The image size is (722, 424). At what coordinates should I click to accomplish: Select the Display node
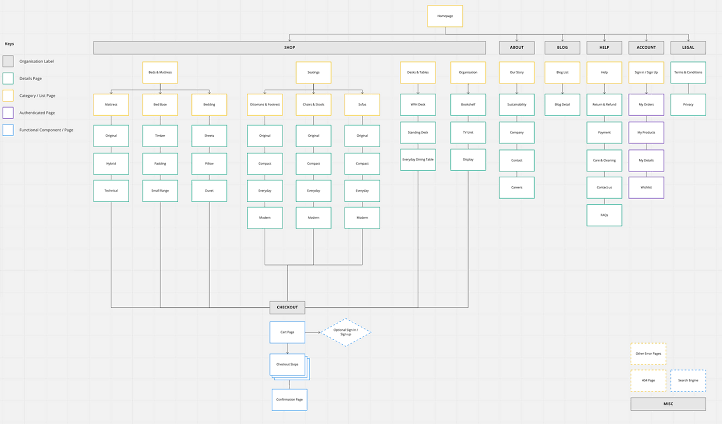coord(468,160)
